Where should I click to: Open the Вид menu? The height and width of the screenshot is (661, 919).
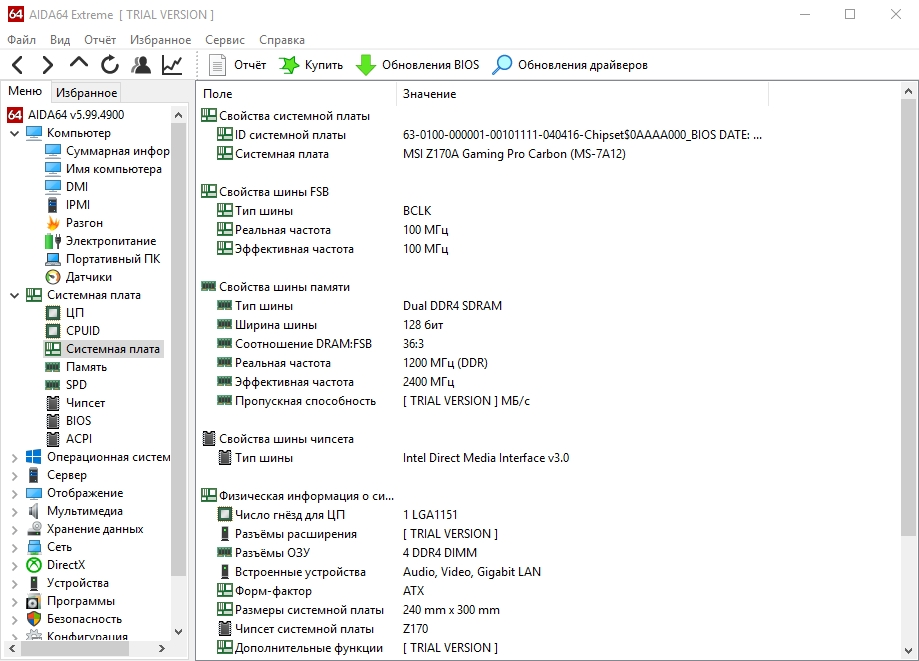click(60, 40)
